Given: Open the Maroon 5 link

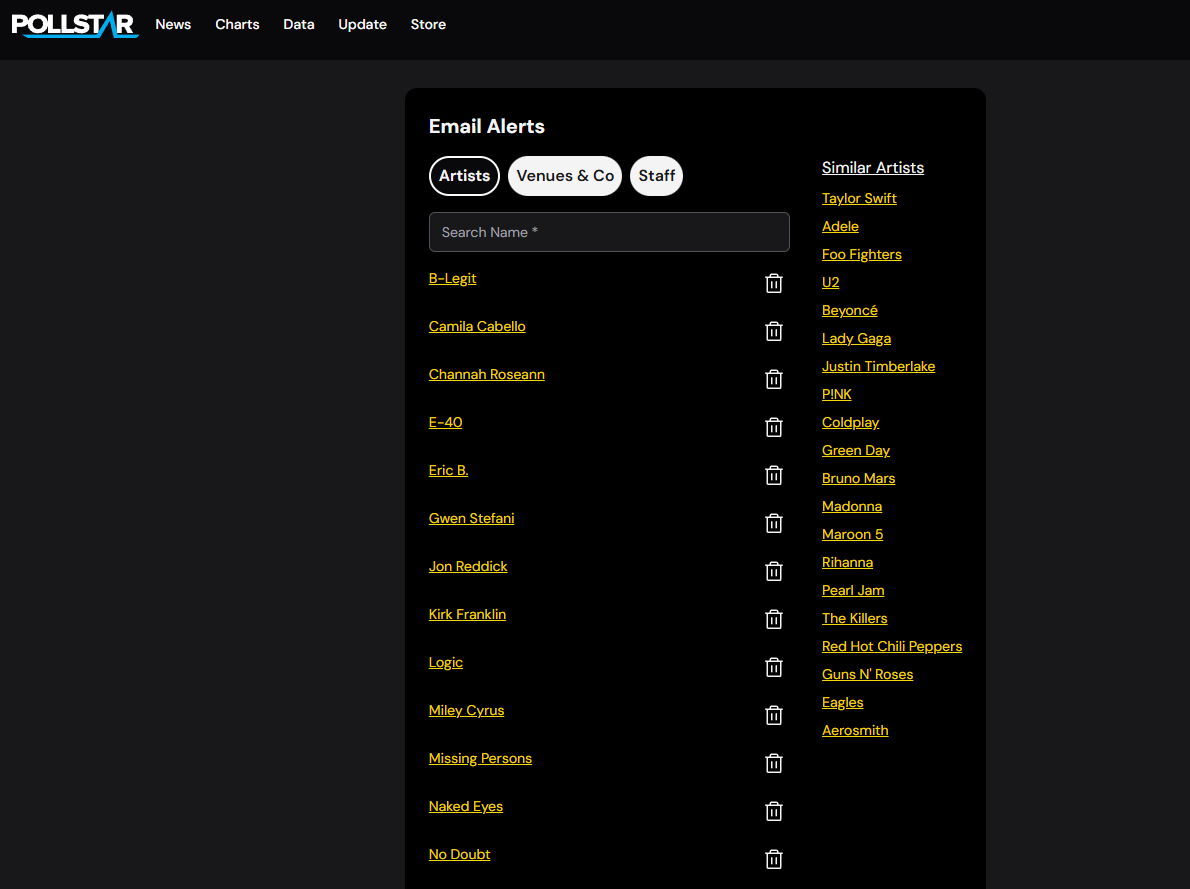Looking at the screenshot, I should tap(852, 534).
